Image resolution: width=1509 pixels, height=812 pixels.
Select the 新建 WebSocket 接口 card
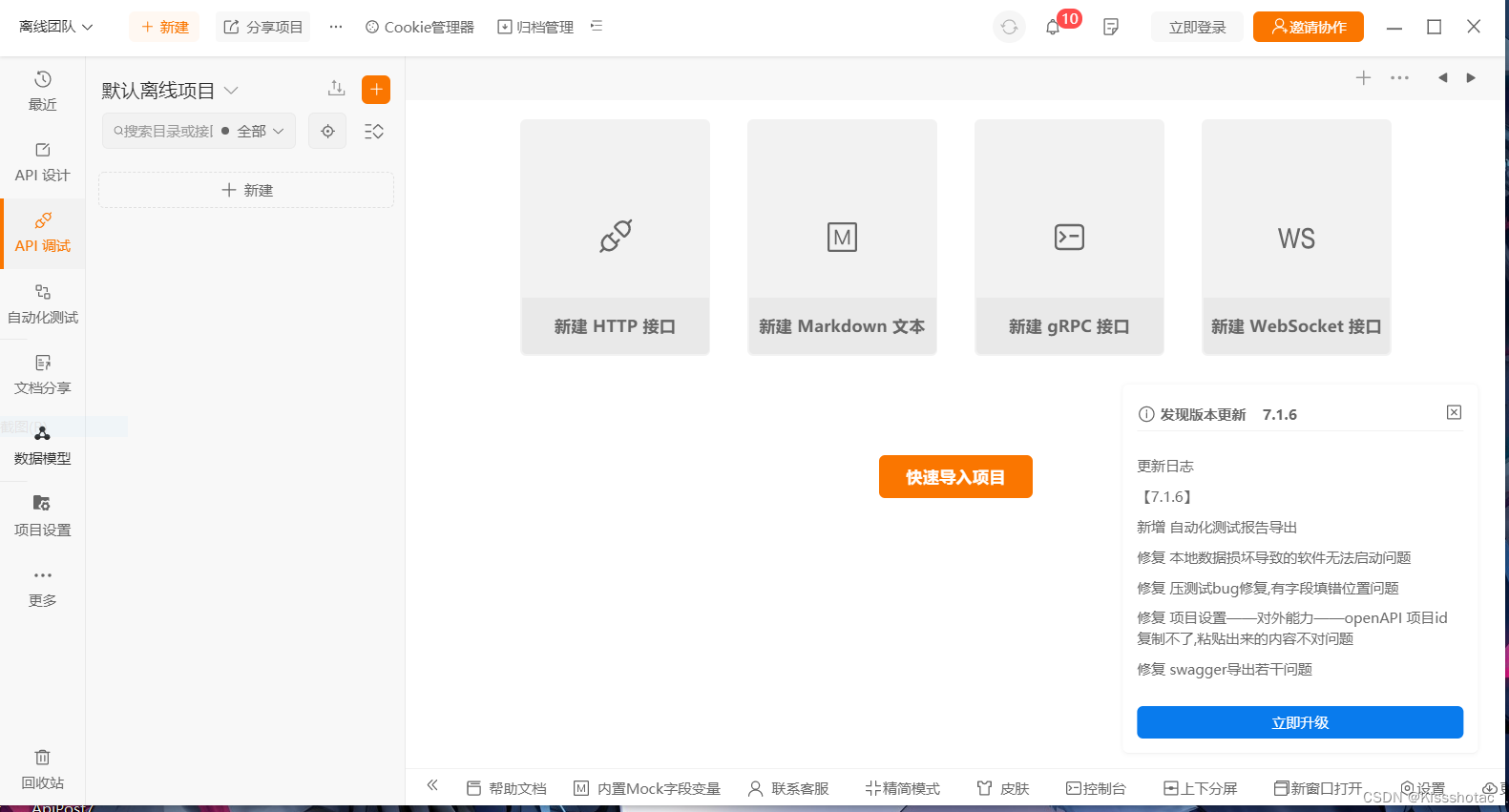tap(1296, 237)
